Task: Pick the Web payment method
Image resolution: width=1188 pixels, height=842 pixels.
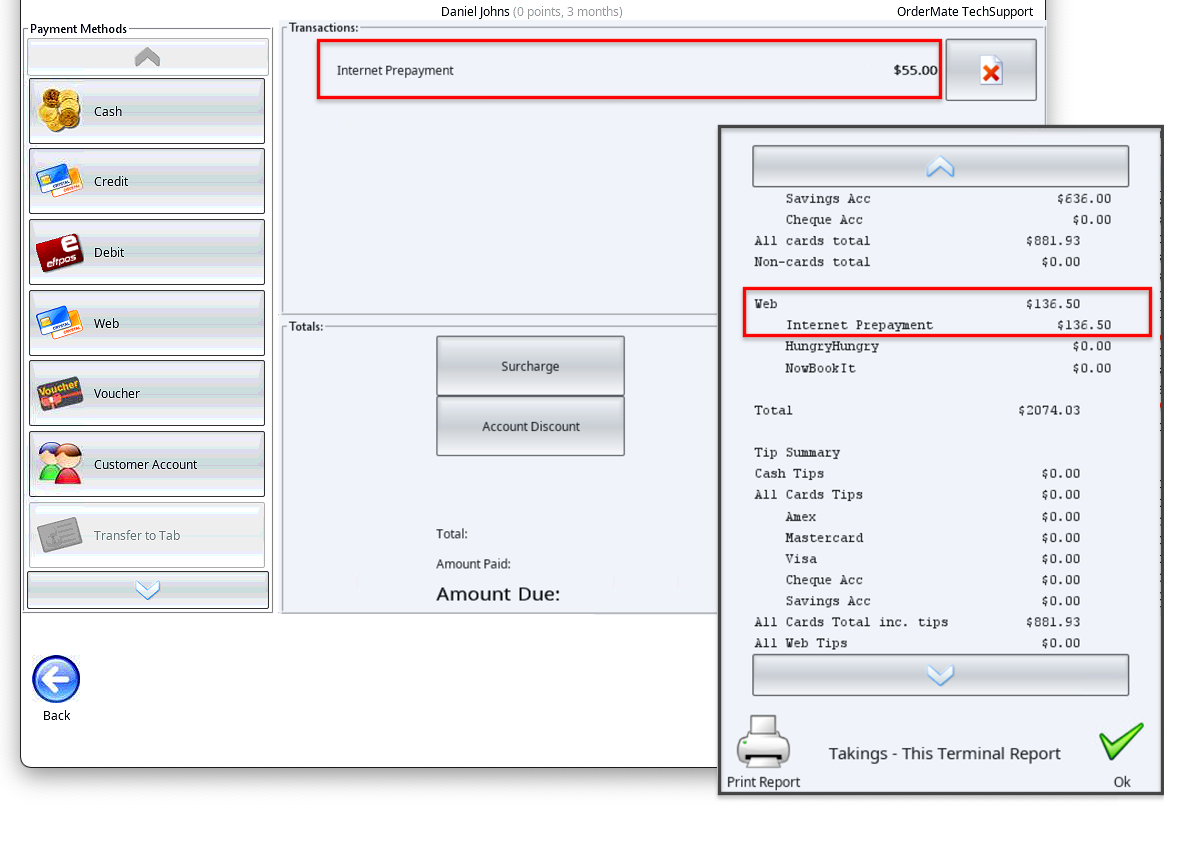Action: click(x=147, y=323)
